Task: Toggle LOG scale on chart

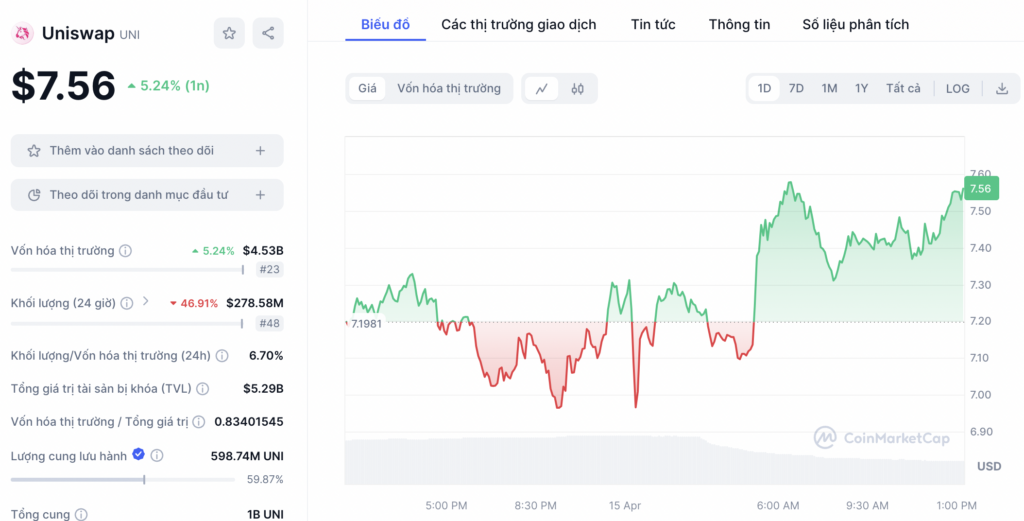Action: (957, 89)
